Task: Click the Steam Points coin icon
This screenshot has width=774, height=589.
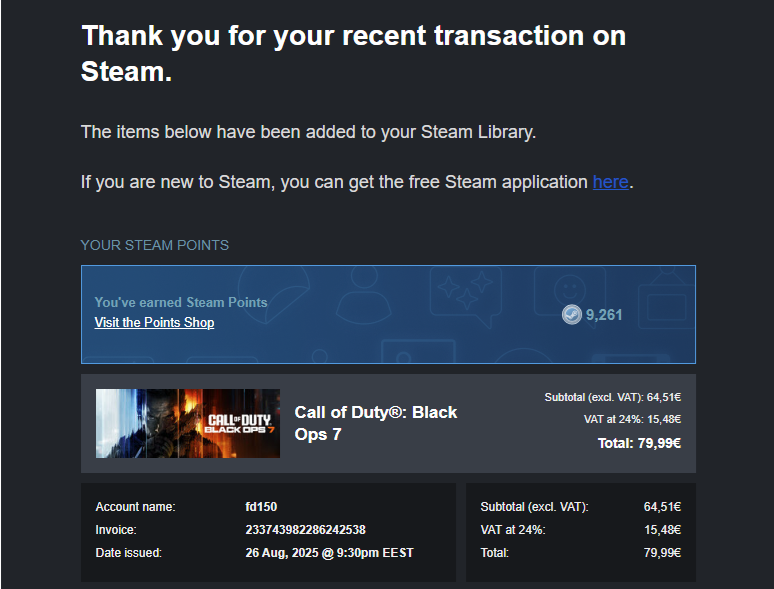Action: [x=572, y=314]
